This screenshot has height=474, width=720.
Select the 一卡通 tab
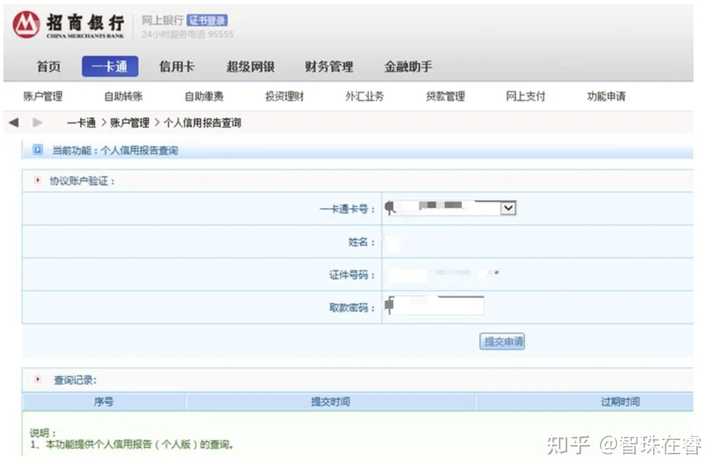(x=110, y=66)
